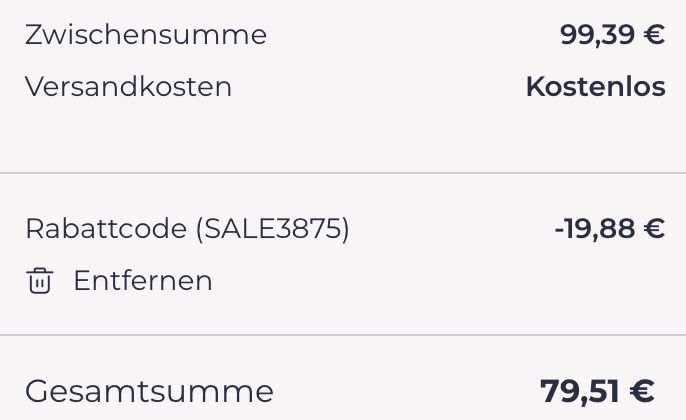Viewport: 686px width, 420px height.
Task: Click the -19,88 € discount amount
Action: pyautogui.click(x=610, y=228)
